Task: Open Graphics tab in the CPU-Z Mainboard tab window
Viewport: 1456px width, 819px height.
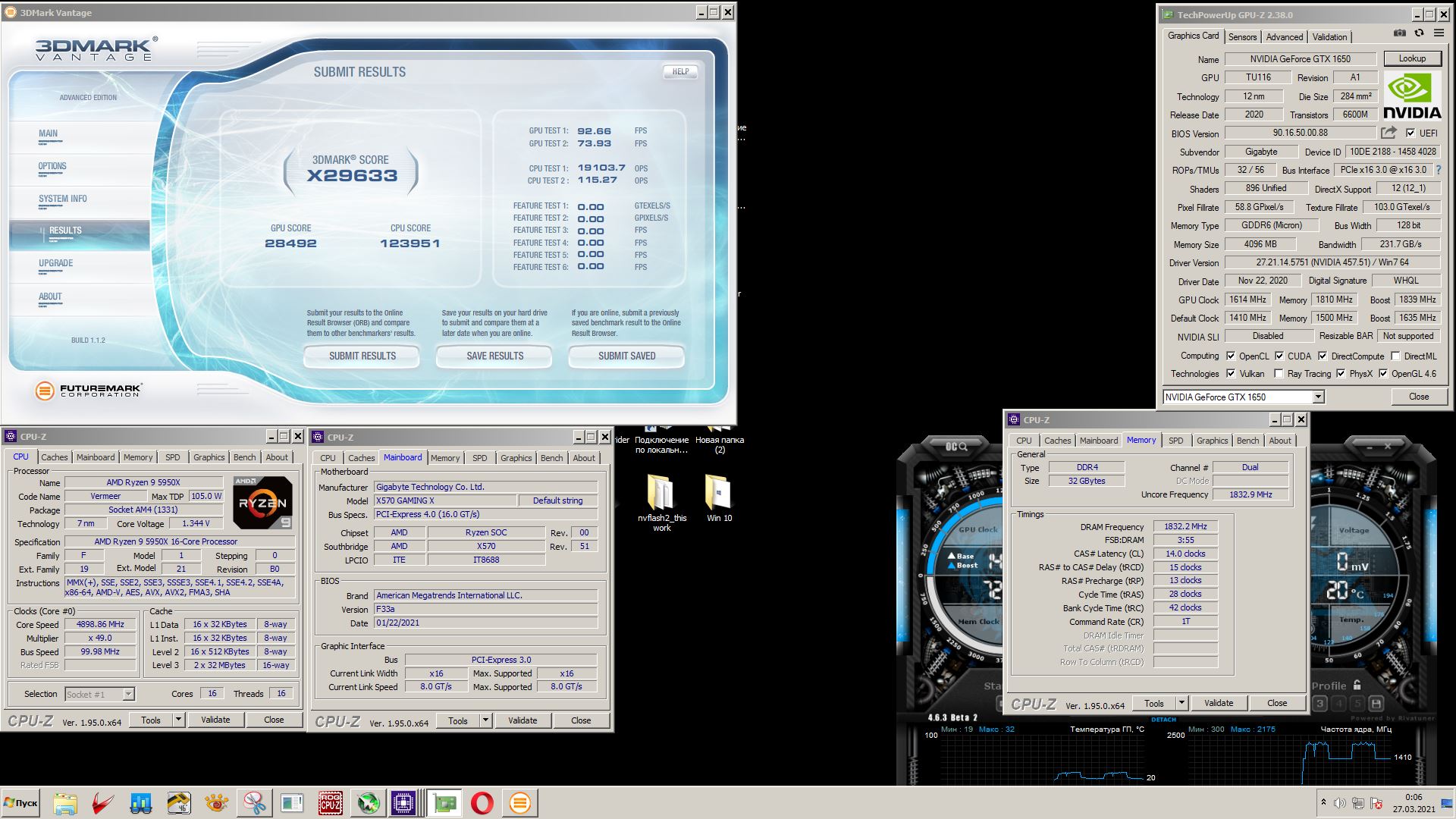Action: 516,458
